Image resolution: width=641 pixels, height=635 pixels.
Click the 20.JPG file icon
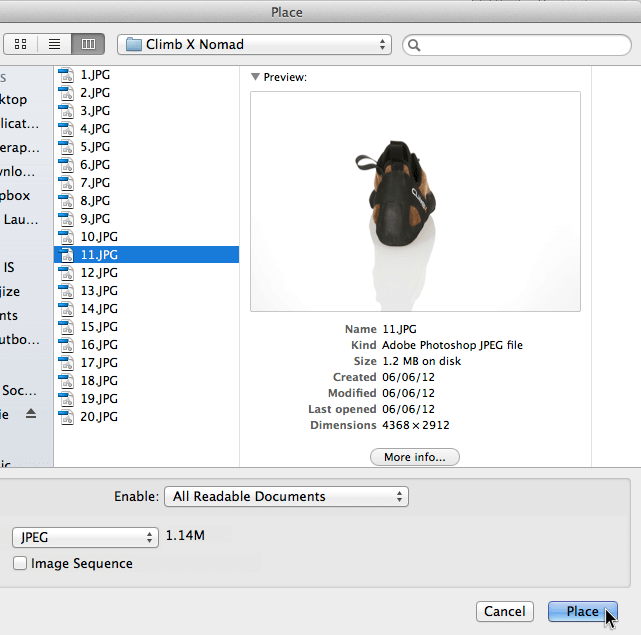click(66, 417)
